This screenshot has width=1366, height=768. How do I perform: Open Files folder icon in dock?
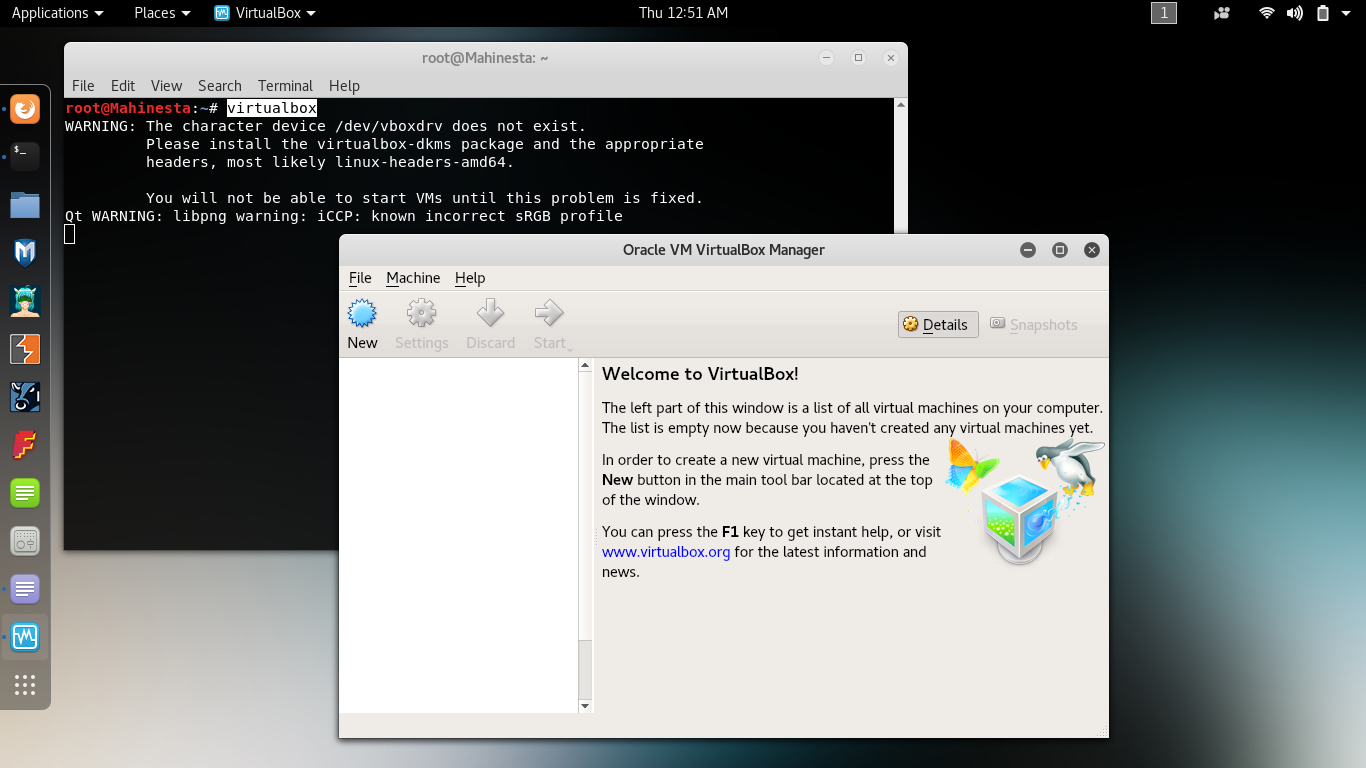point(25,205)
